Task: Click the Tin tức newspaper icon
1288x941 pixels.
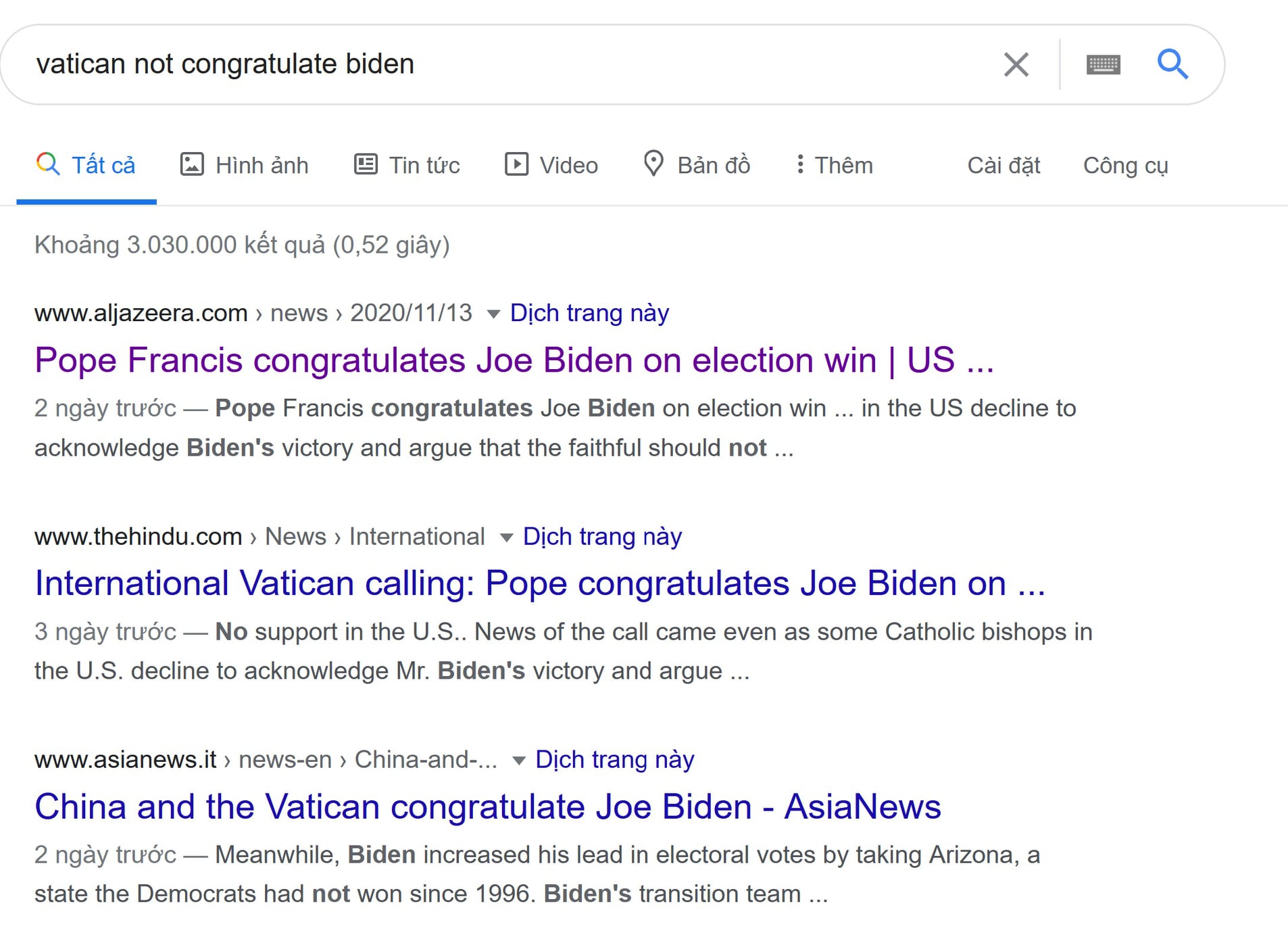Action: (366, 164)
